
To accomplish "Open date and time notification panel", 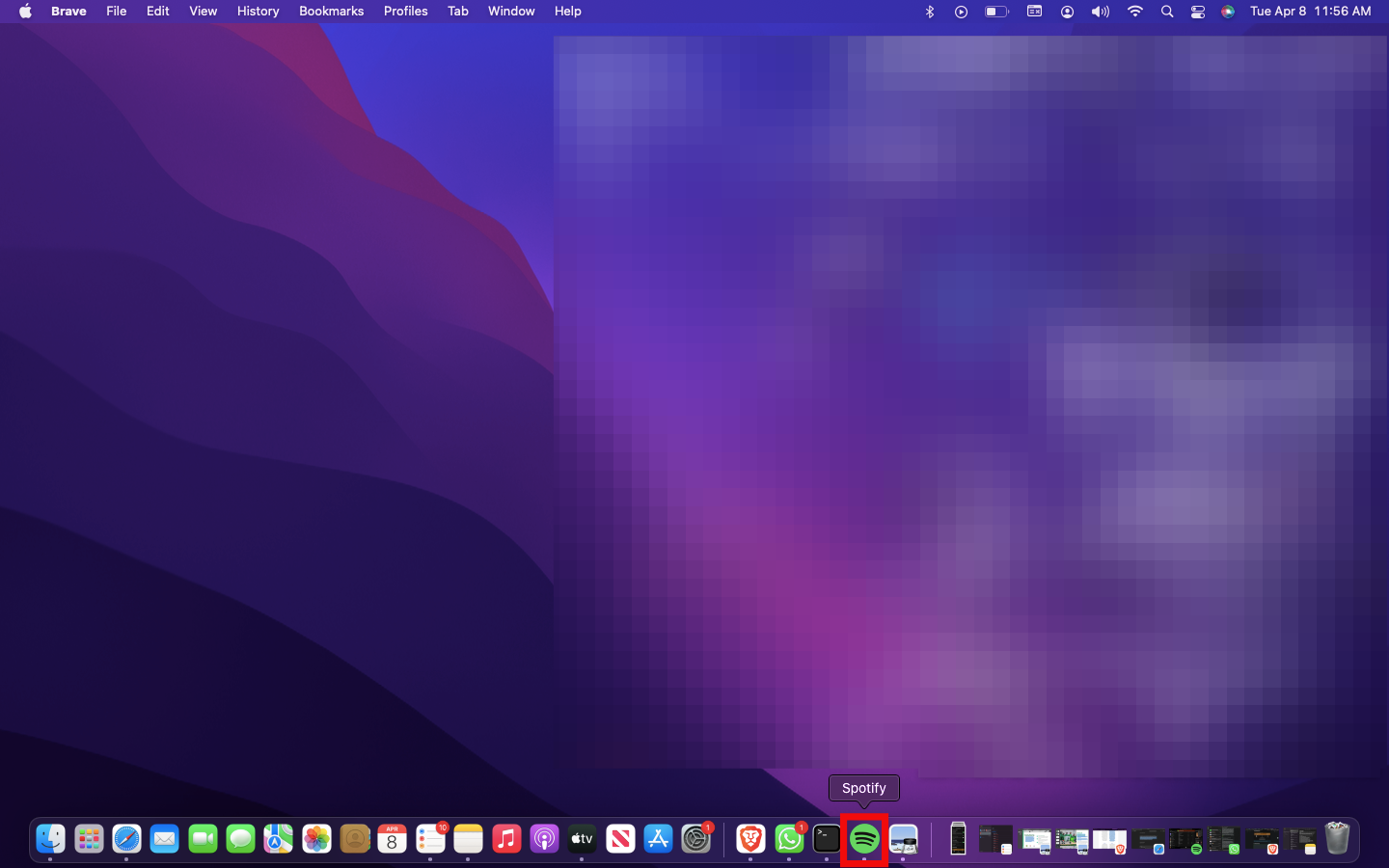I will 1310,12.
